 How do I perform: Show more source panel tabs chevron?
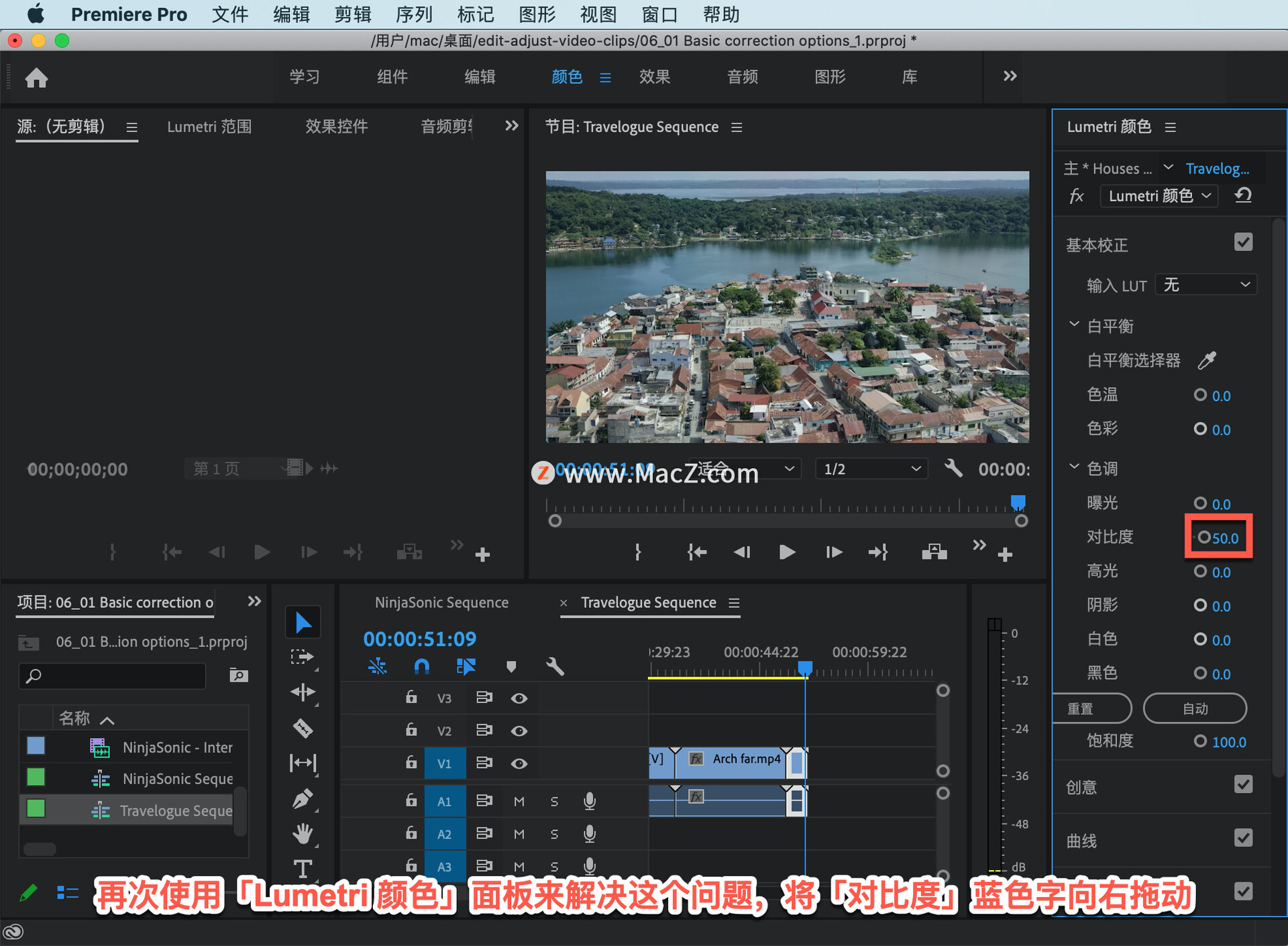pos(511,125)
